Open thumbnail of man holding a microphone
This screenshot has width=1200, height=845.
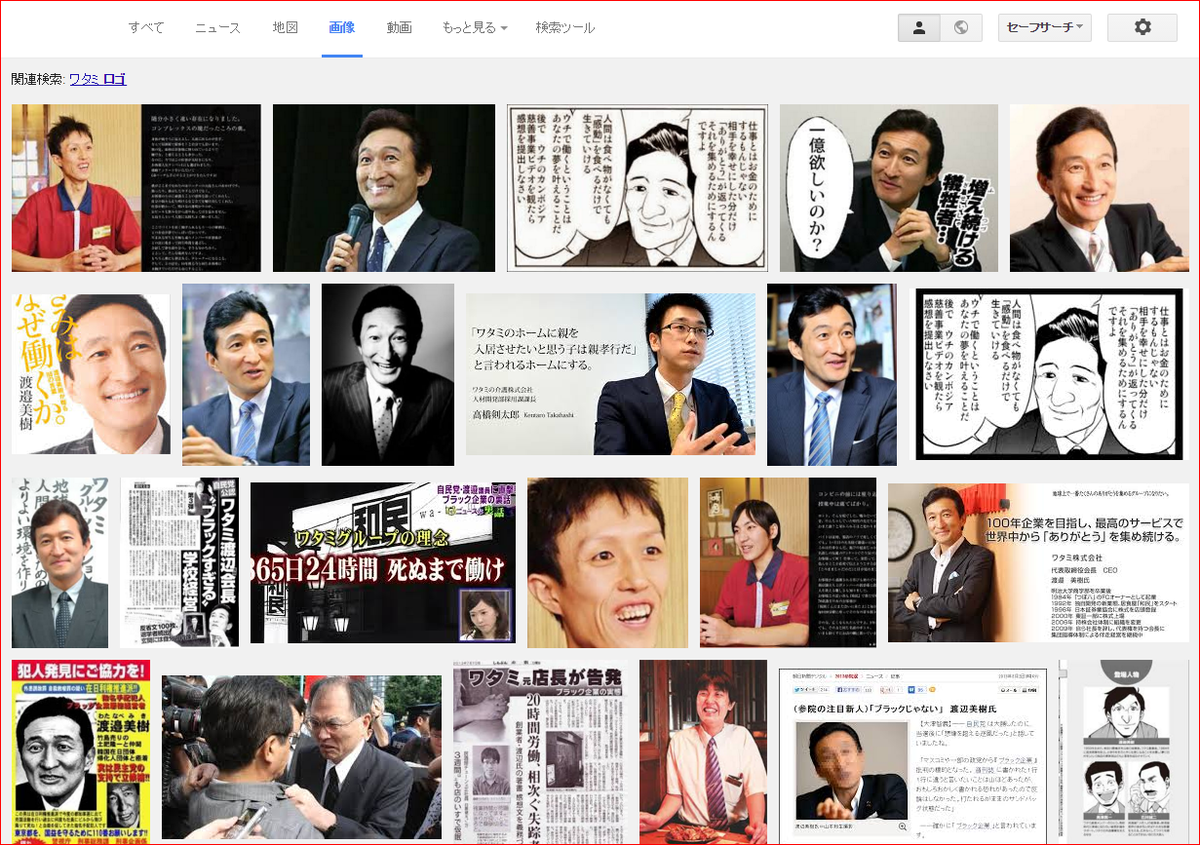(384, 188)
